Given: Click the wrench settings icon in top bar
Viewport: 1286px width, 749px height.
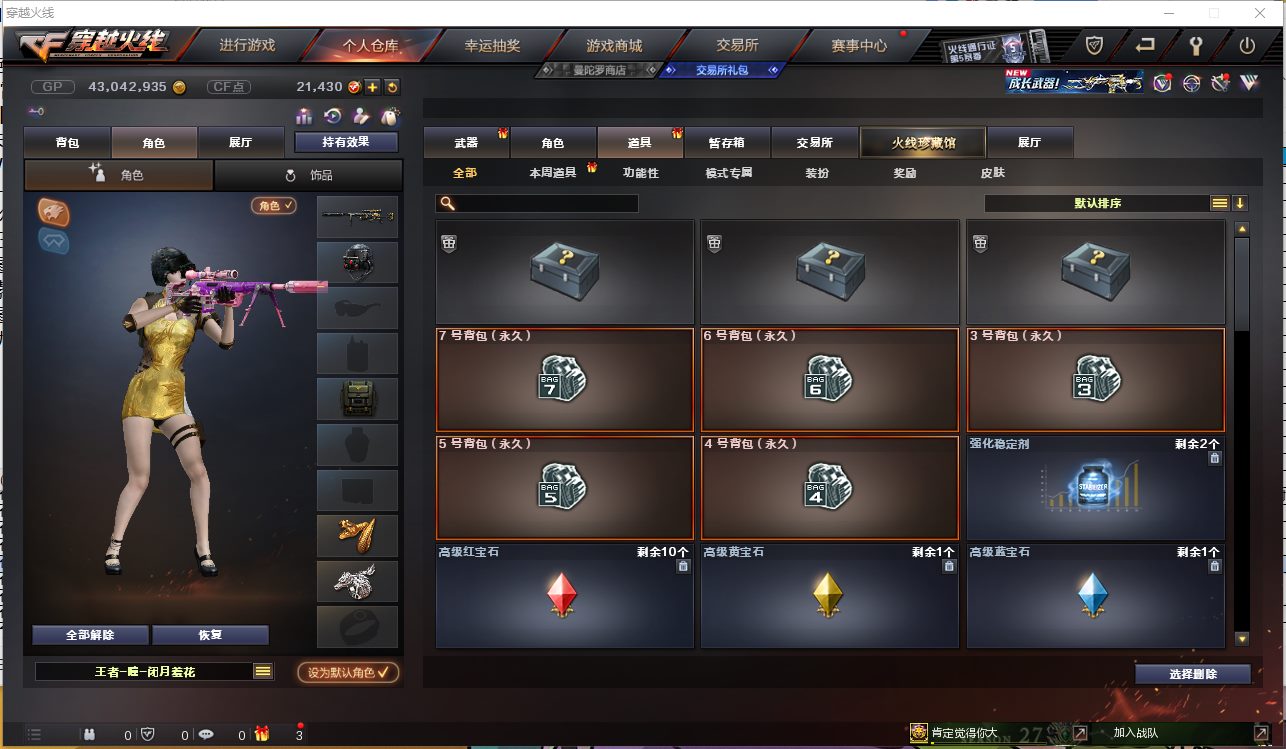Looking at the screenshot, I should point(1195,45).
